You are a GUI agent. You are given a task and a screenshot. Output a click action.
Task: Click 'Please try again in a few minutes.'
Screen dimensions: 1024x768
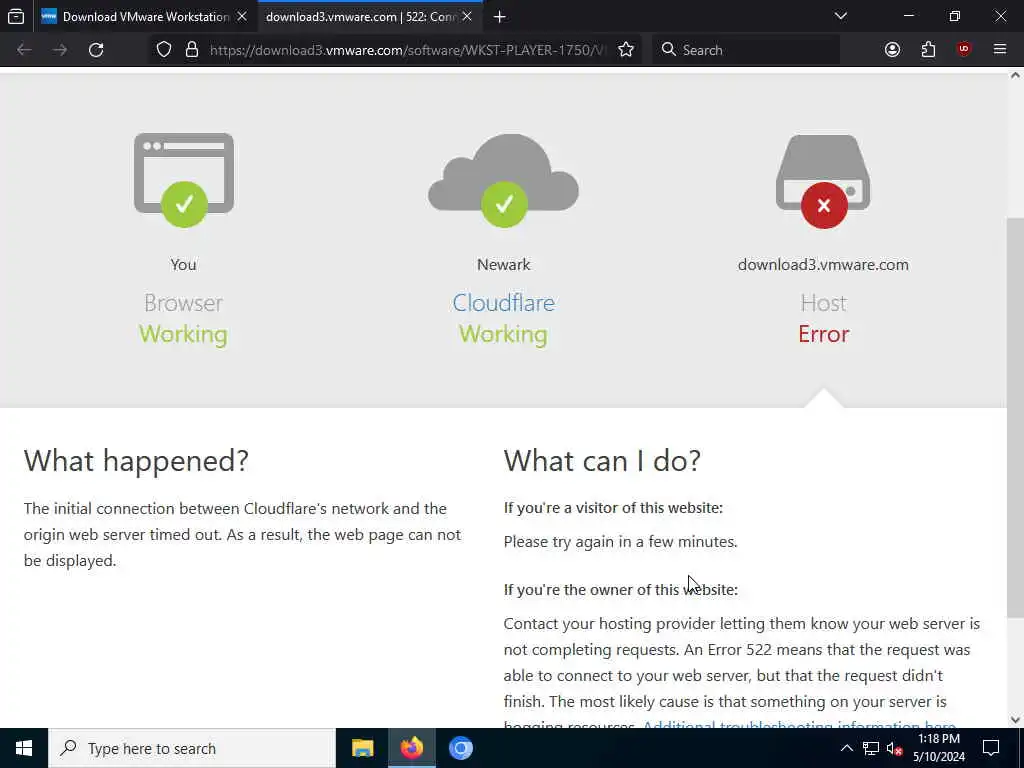tap(620, 542)
